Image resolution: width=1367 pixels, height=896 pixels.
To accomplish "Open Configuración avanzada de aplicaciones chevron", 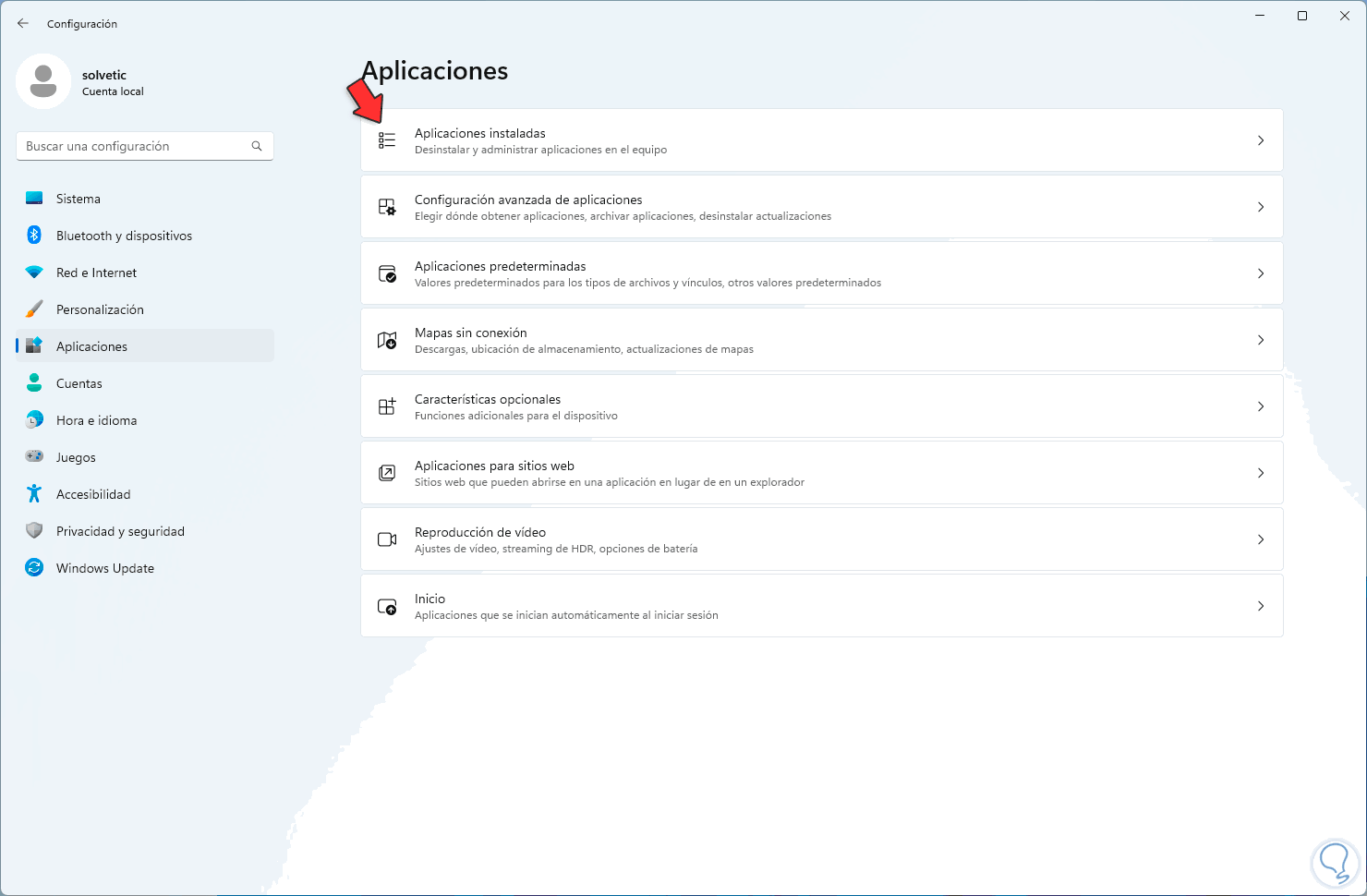I will (x=1261, y=207).
